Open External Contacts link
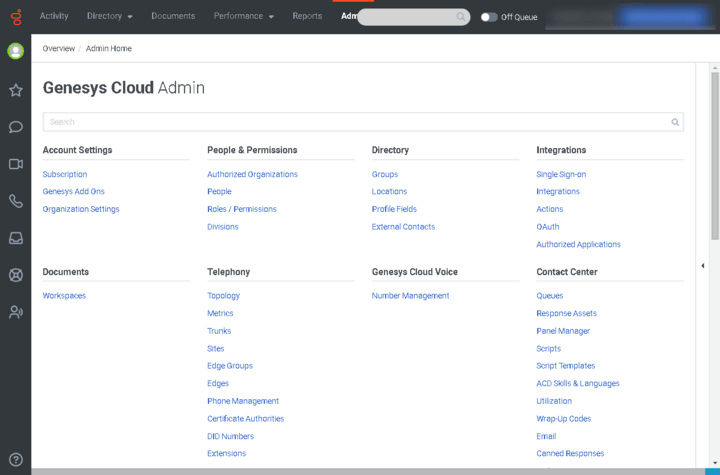The image size is (720, 475). coord(403,227)
